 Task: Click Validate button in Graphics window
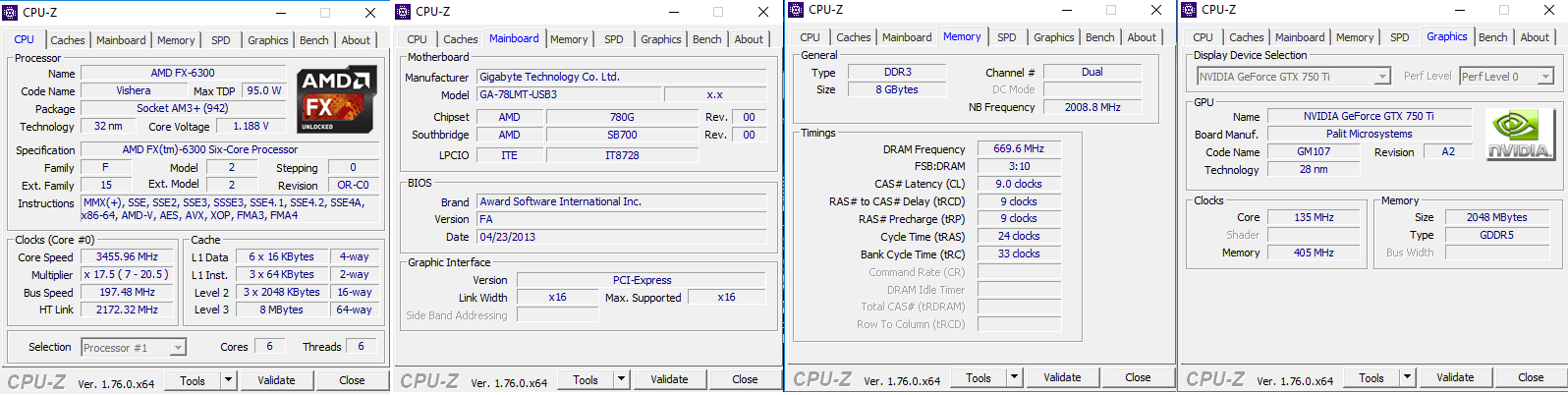click(x=1455, y=377)
